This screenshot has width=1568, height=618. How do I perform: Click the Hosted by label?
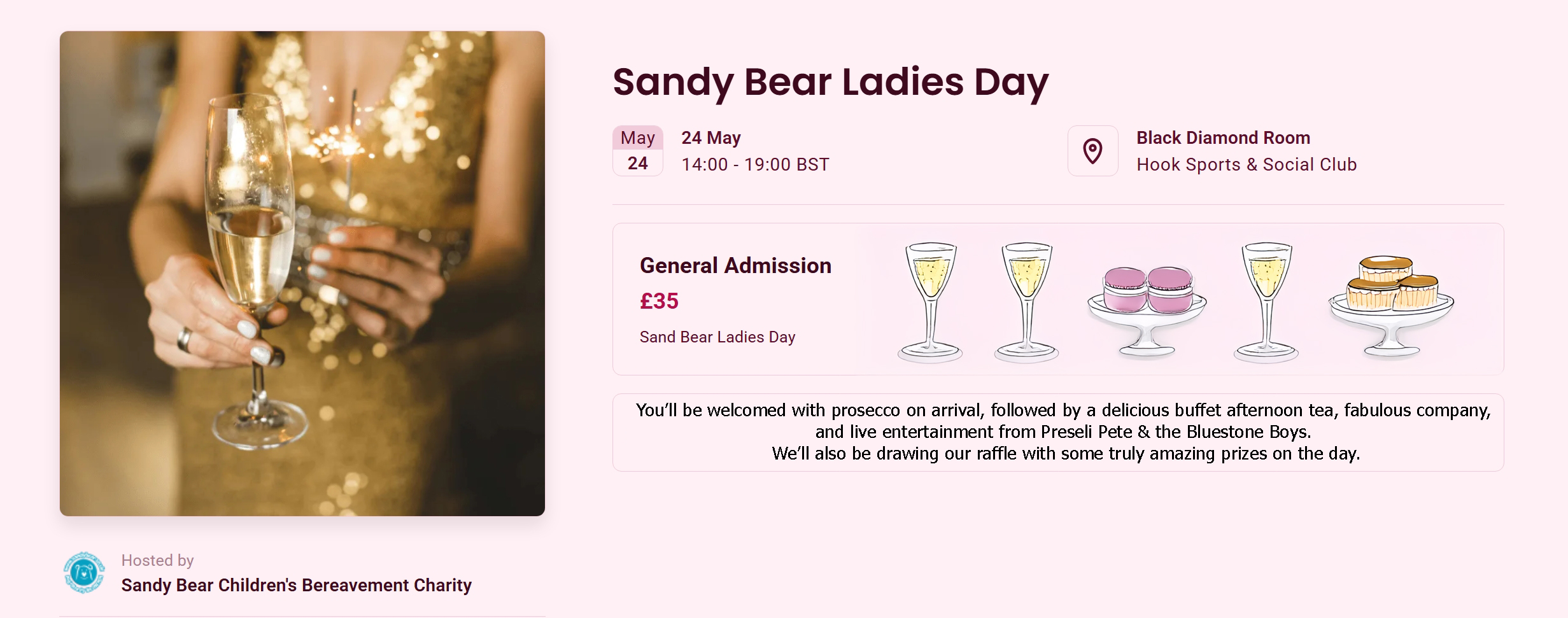pos(157,560)
